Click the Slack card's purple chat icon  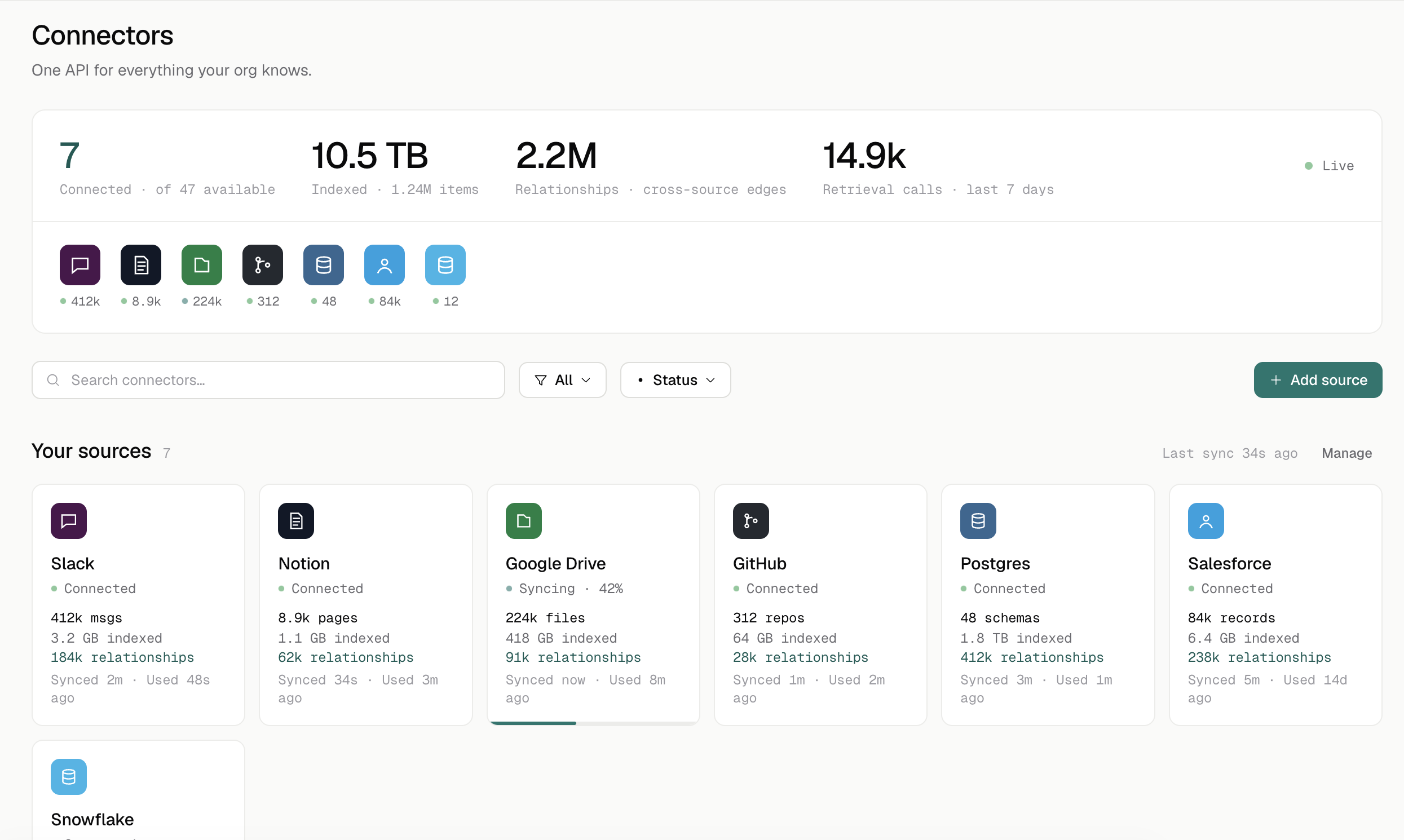[x=68, y=521]
